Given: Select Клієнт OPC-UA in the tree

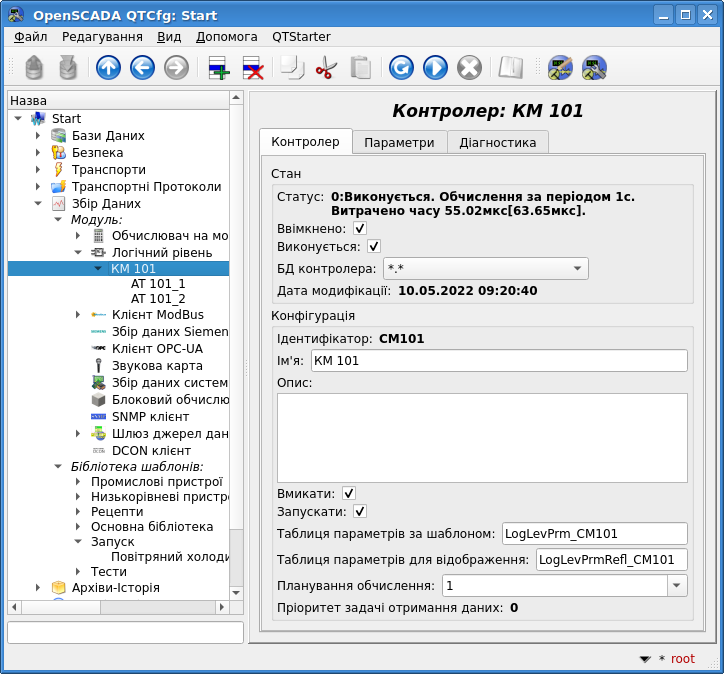Looking at the screenshot, I should point(157,349).
